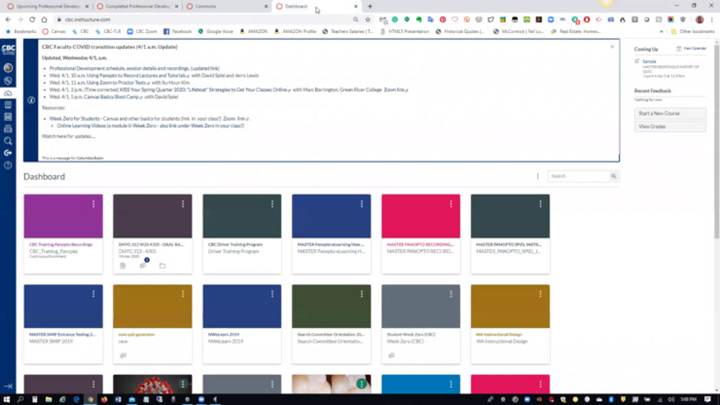
Task: Click the pink MASTER PANOPTO RECORDING tile
Action: [x=421, y=216]
